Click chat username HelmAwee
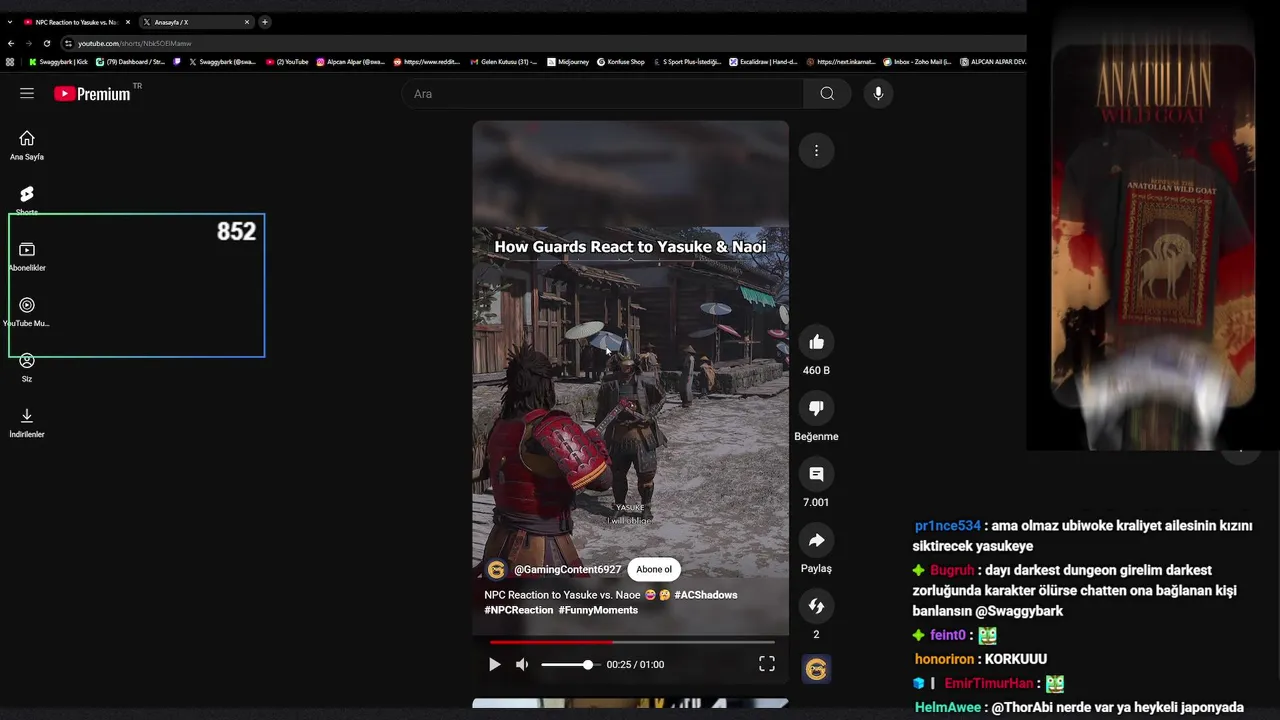This screenshot has height=720, width=1280. (948, 707)
